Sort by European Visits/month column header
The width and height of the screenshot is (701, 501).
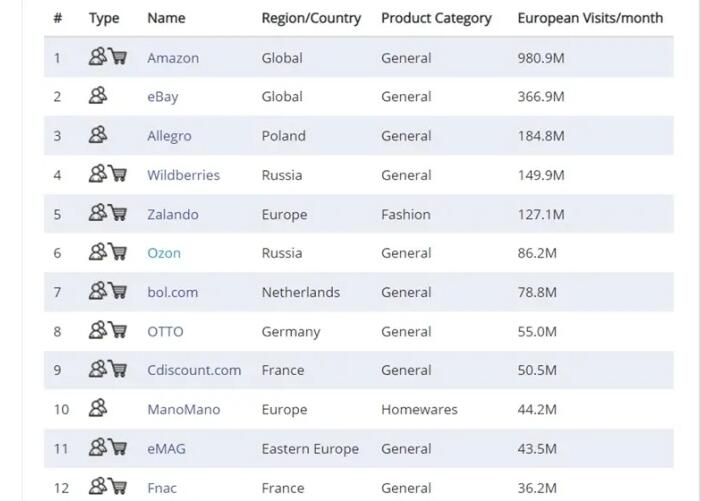[590, 18]
